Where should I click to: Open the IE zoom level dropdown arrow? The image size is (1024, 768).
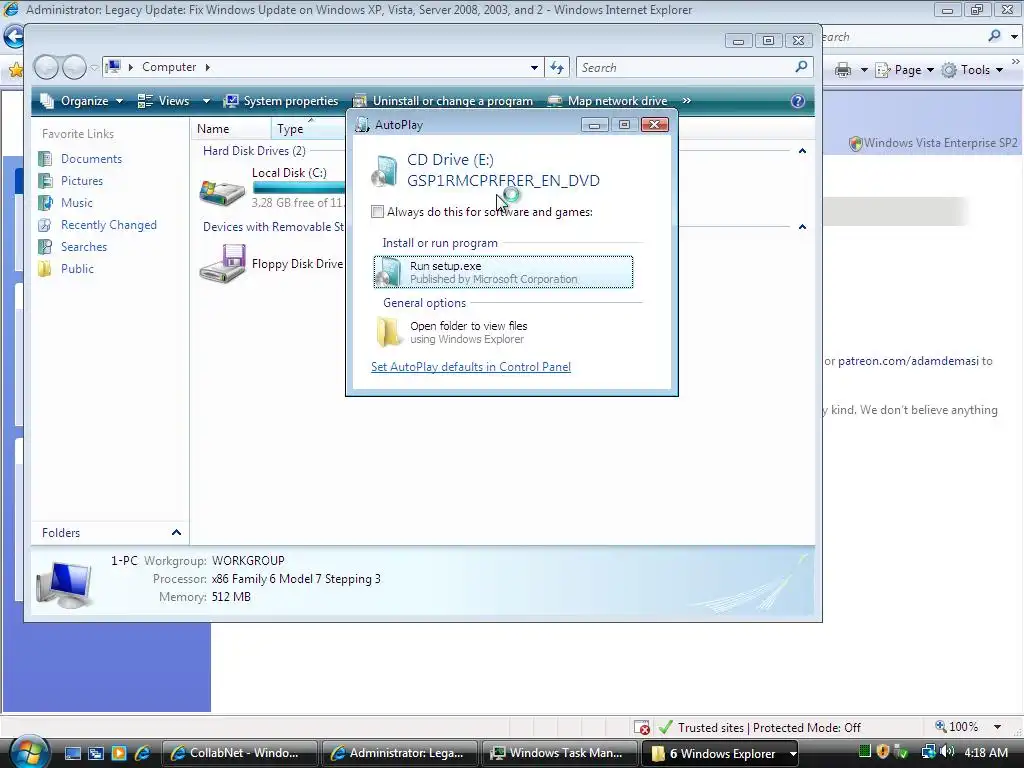[997, 727]
